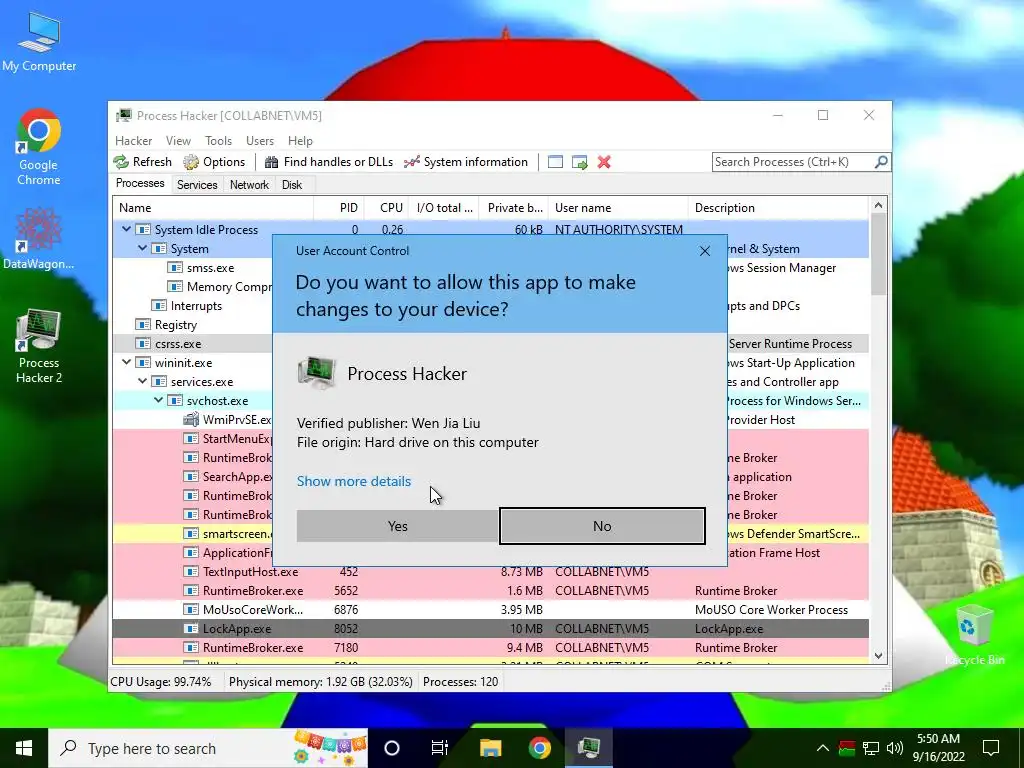The image size is (1024, 768).
Task: Collapse the wininit.exe tree node
Action: point(127,362)
